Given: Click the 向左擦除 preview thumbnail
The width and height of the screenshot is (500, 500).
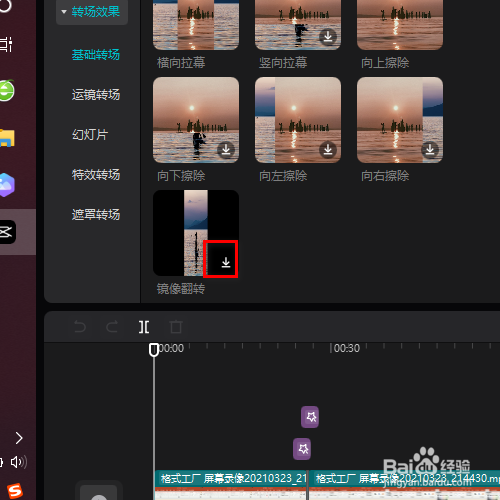Looking at the screenshot, I should coord(298,120).
